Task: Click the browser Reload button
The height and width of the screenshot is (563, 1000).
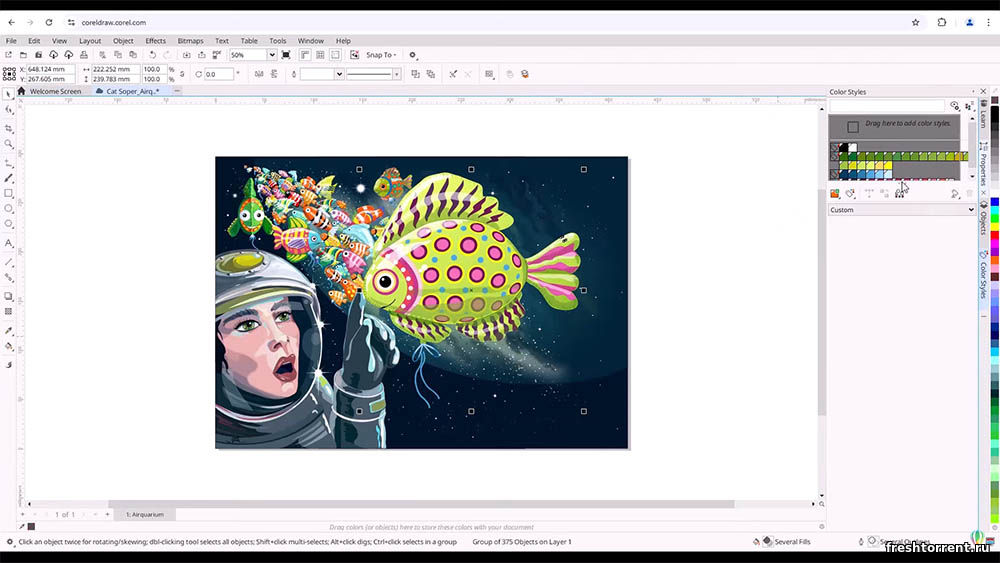Action: tap(48, 22)
